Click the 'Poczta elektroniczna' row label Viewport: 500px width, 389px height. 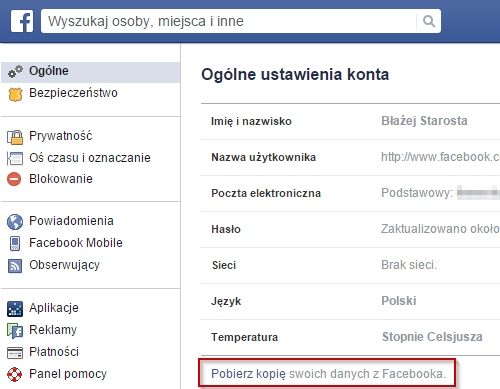pos(266,193)
